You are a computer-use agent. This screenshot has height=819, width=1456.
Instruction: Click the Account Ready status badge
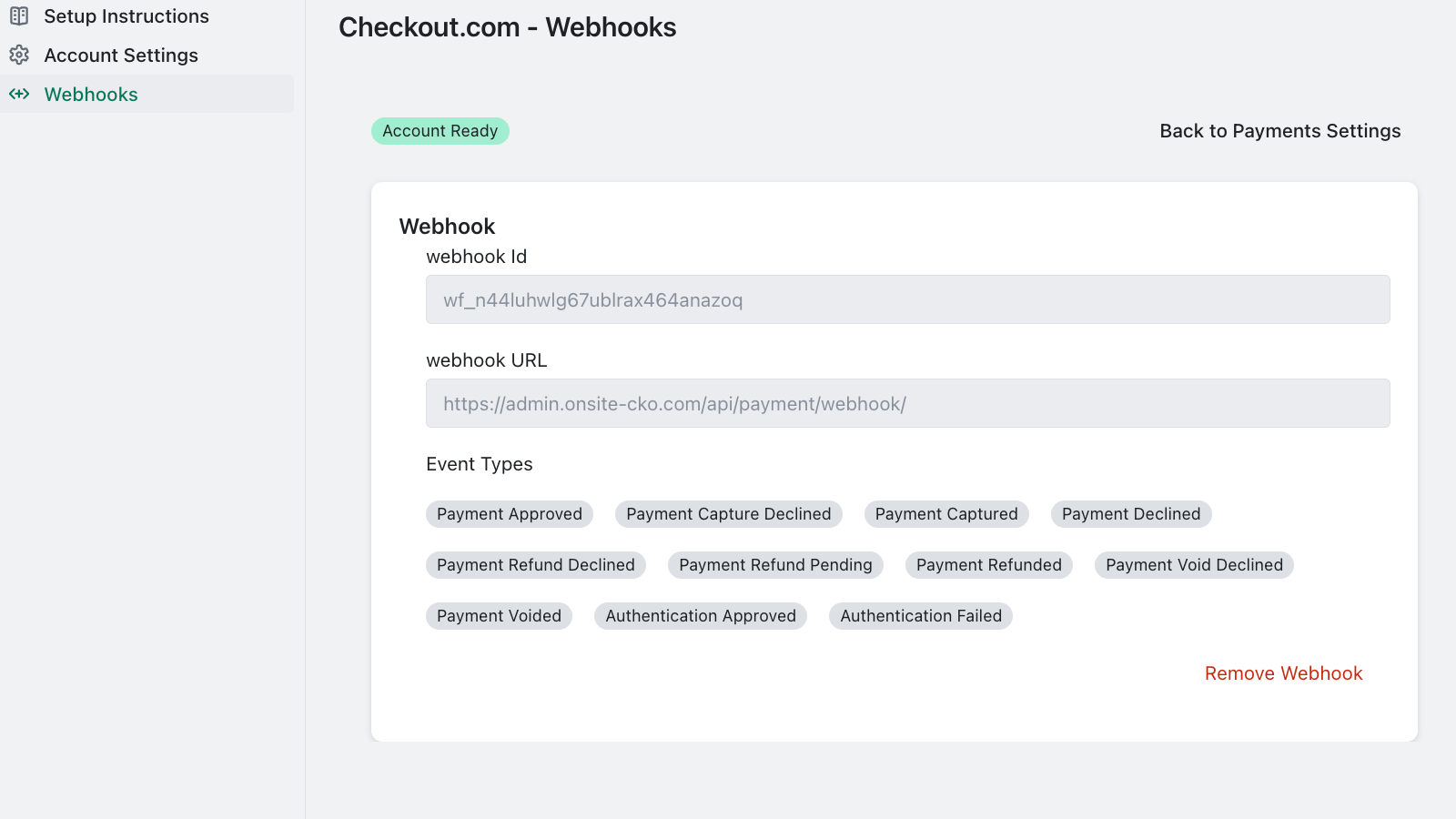(440, 131)
